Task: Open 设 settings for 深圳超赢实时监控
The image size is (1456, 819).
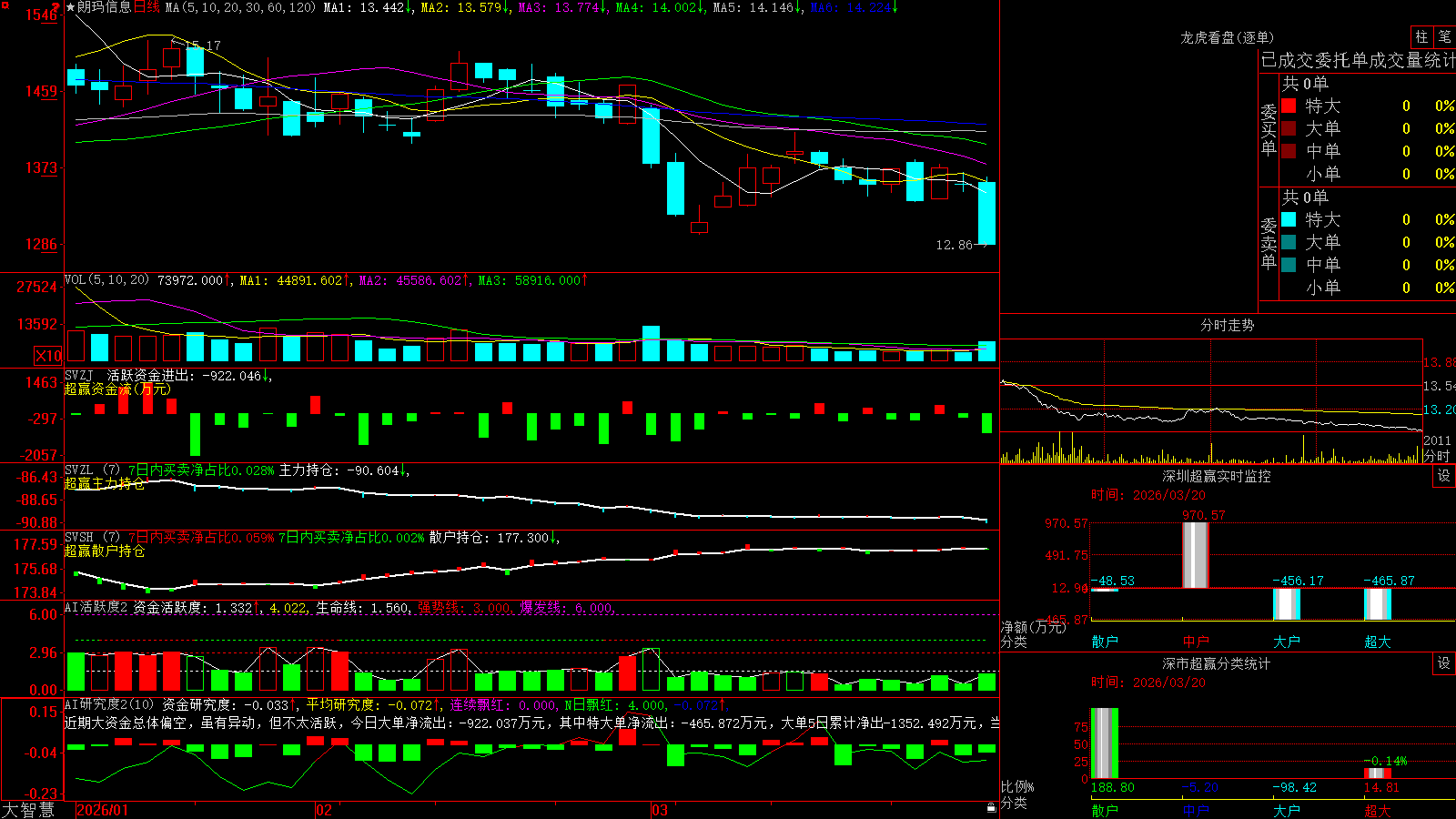Action: [1444, 476]
